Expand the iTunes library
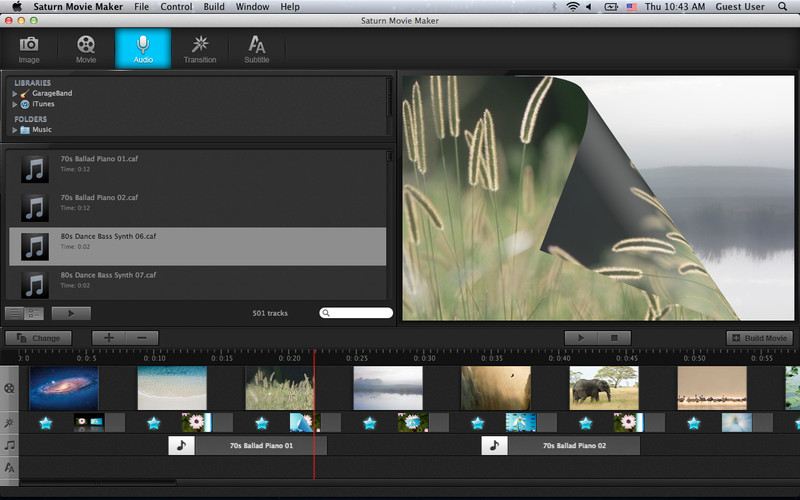 pyautogui.click(x=15, y=105)
